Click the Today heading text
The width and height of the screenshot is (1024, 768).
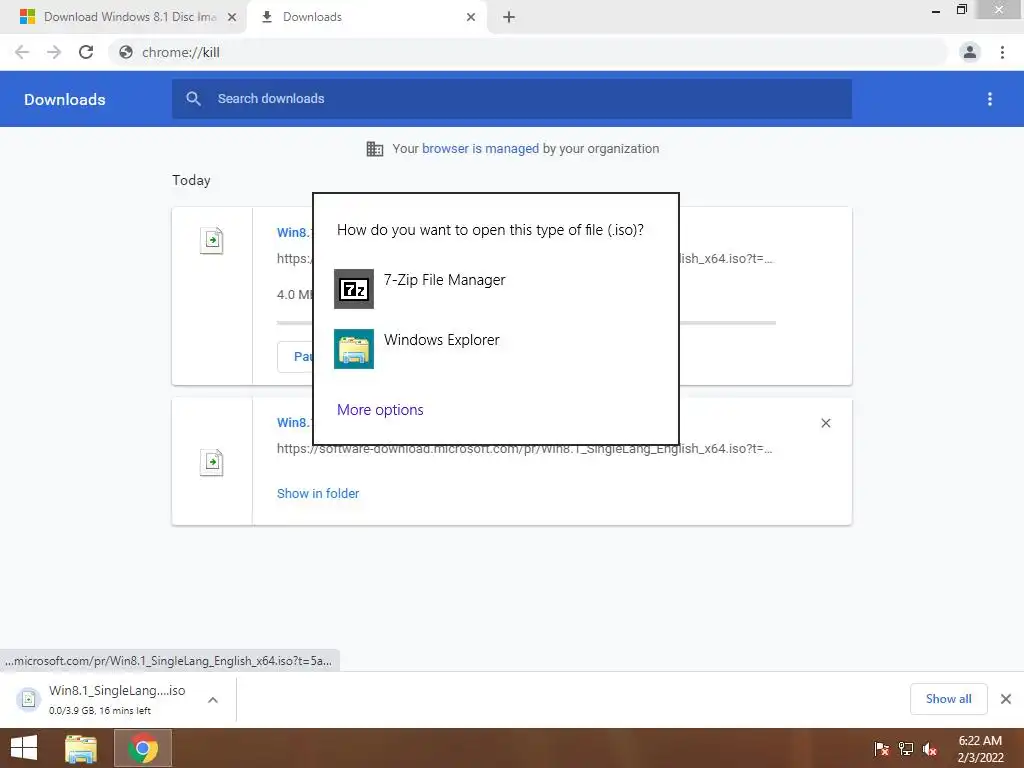pyautogui.click(x=191, y=180)
